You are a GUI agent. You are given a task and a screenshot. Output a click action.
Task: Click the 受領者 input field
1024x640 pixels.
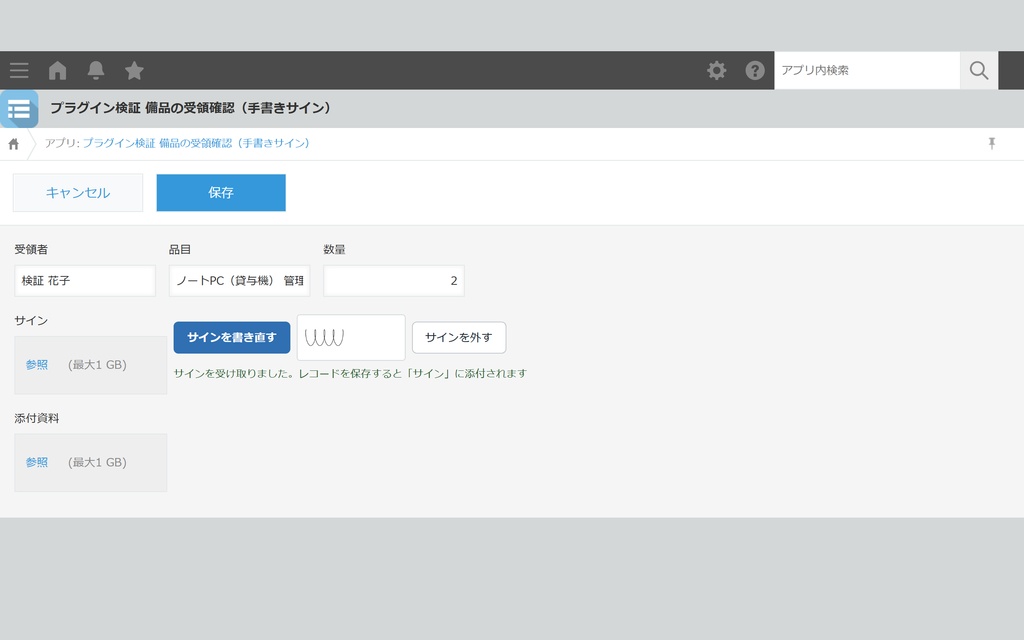pyautogui.click(x=85, y=281)
